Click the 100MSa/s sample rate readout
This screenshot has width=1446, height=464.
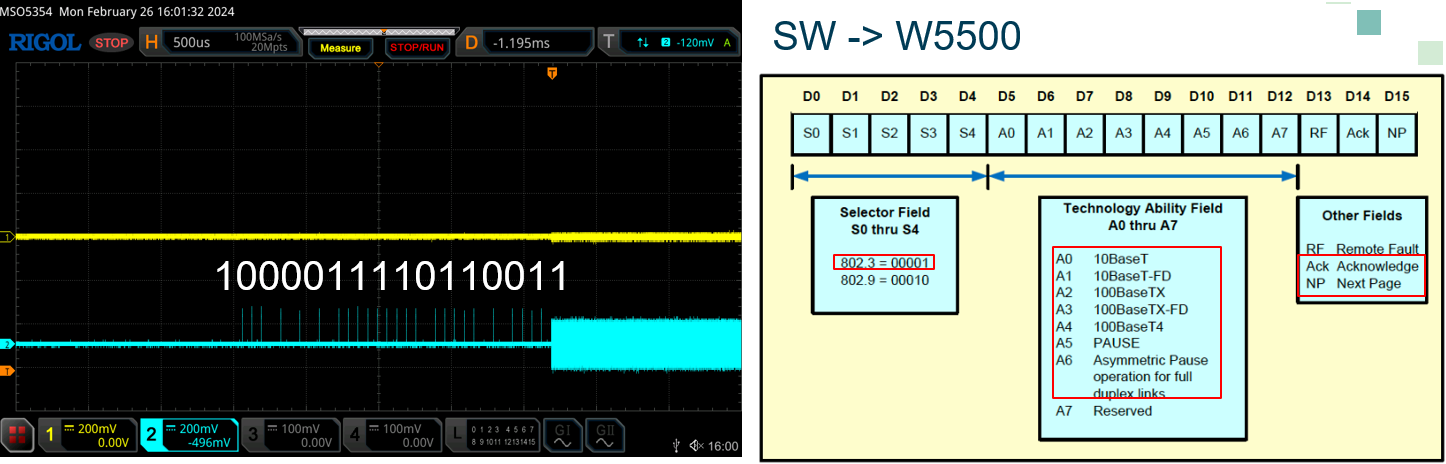pyautogui.click(x=259, y=36)
